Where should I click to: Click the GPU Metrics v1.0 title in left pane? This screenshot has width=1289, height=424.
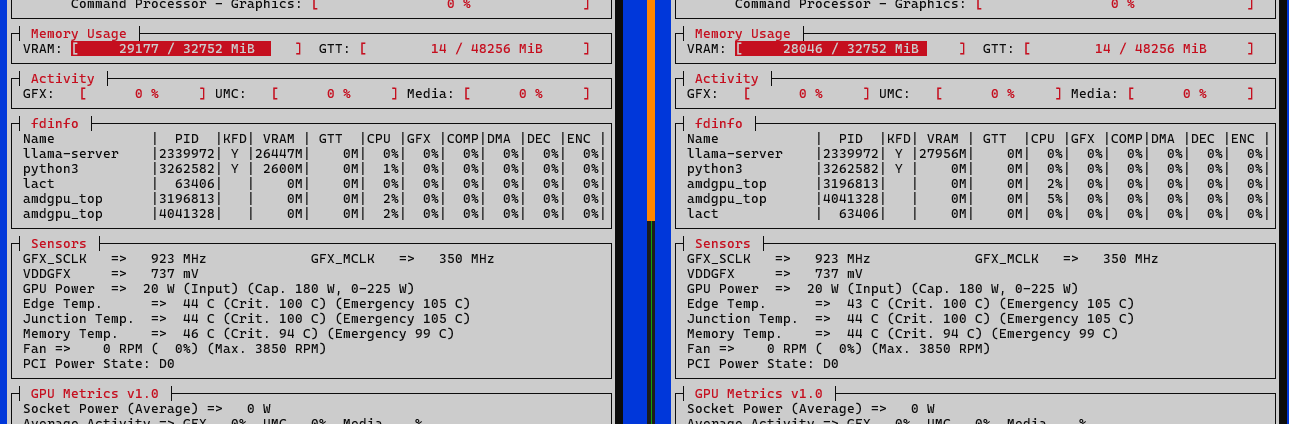pos(95,394)
